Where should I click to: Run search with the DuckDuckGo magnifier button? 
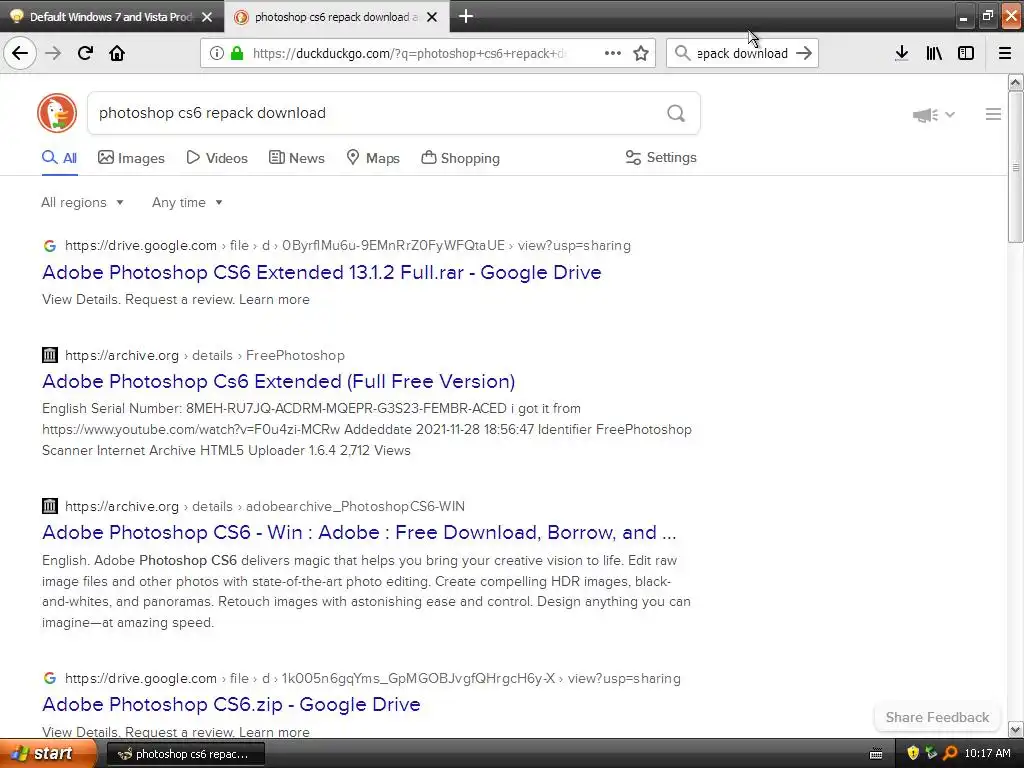(x=676, y=114)
